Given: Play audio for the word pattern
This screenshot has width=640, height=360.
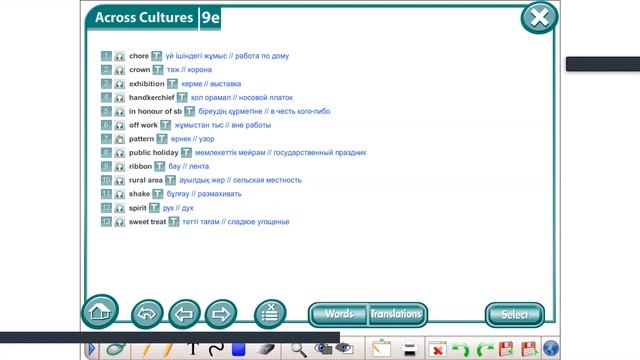Looking at the screenshot, I should [x=119, y=139].
